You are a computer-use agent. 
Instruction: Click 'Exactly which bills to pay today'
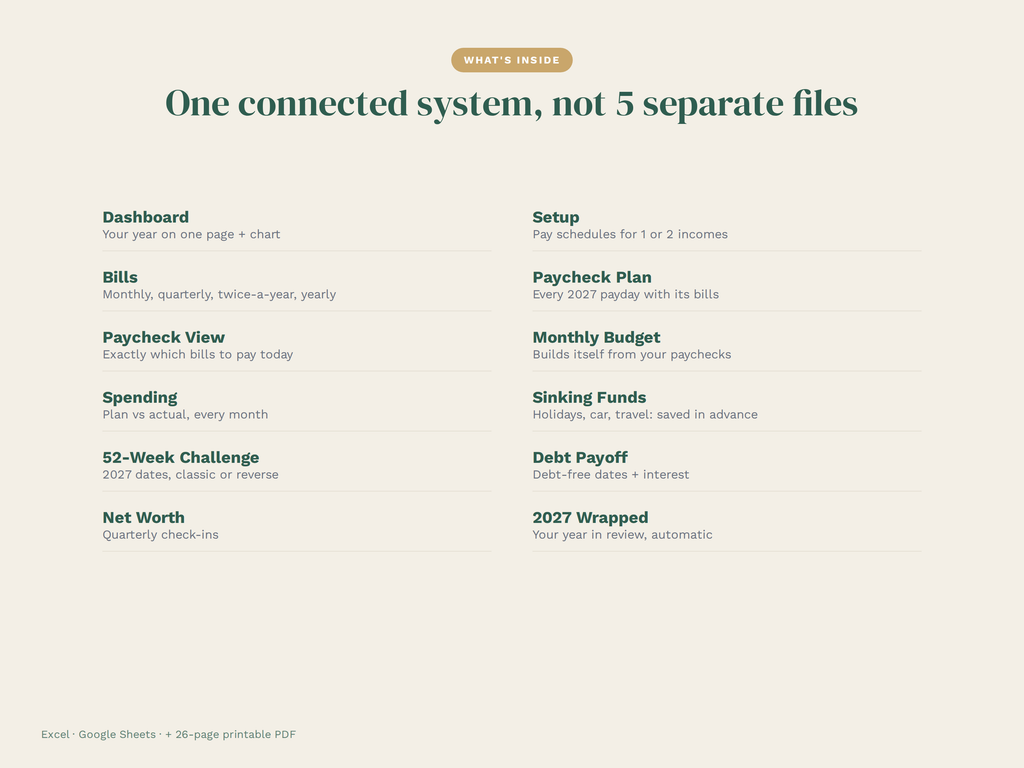[x=198, y=355]
